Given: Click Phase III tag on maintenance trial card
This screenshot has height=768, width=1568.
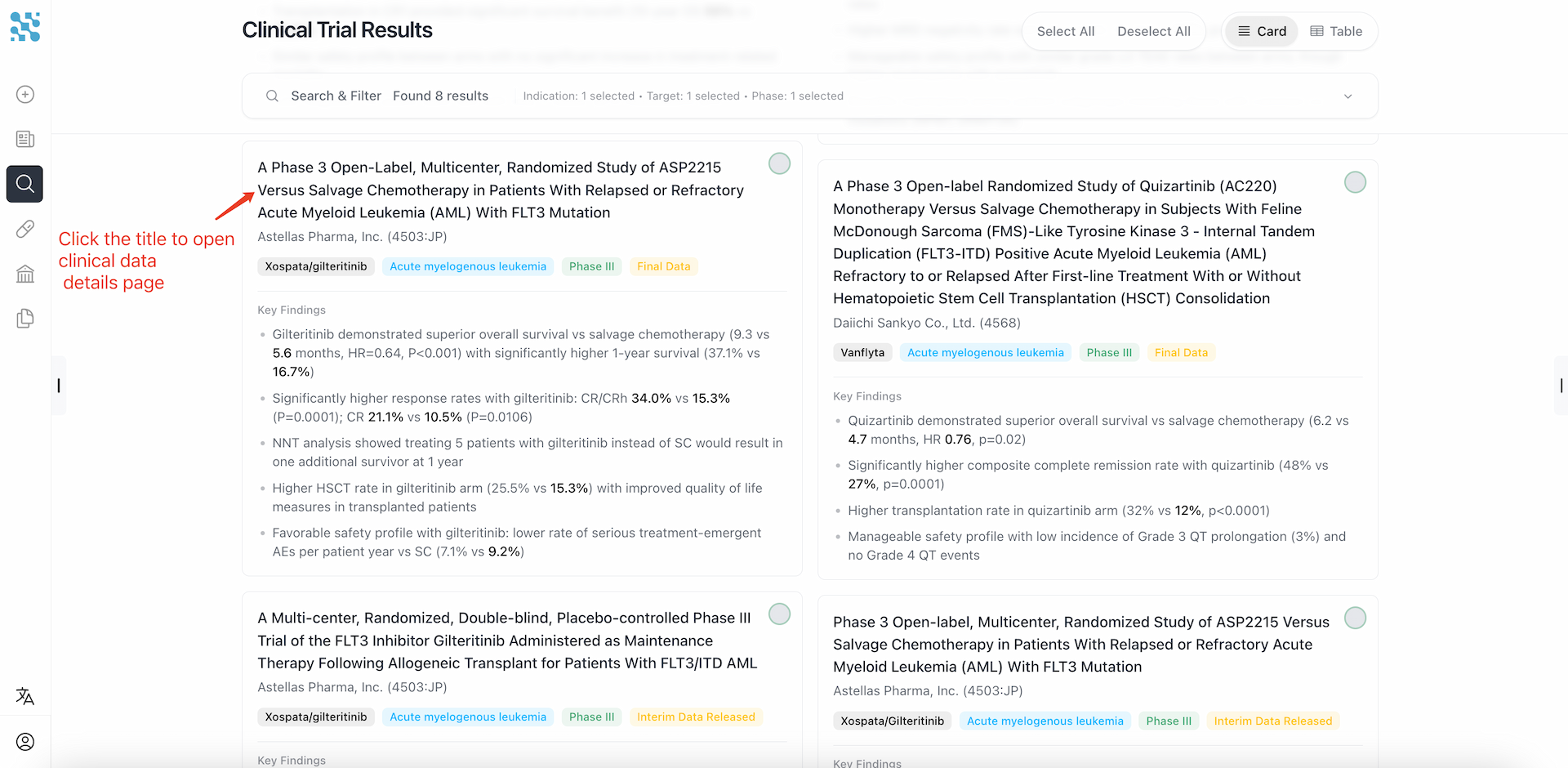Looking at the screenshot, I should click(x=591, y=717).
